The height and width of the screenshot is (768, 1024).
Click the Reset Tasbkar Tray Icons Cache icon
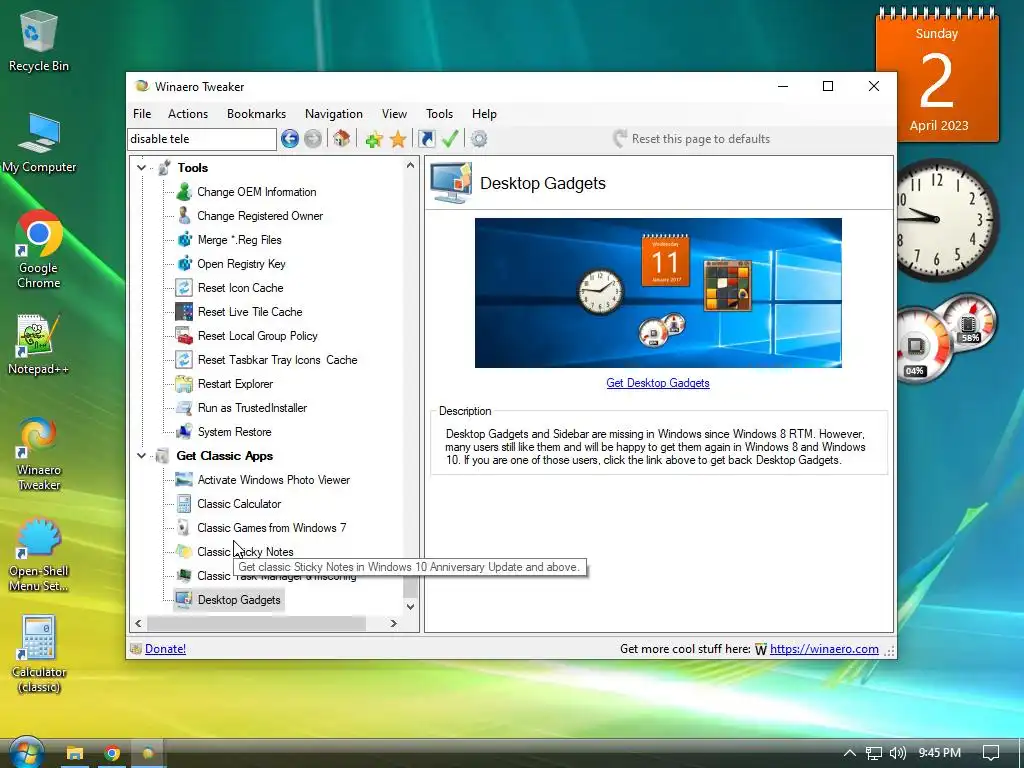184,360
